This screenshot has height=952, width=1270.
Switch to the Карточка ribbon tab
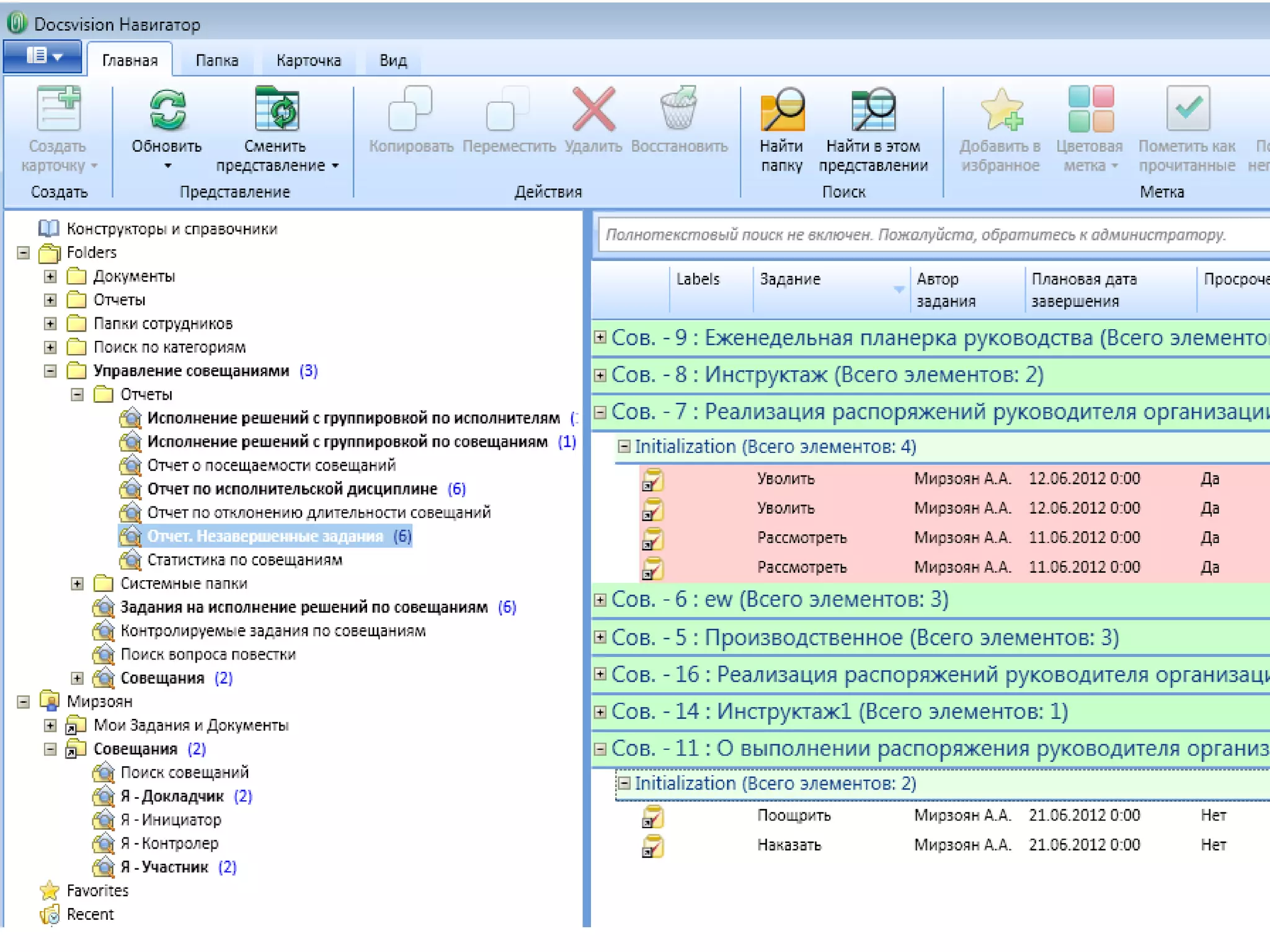point(308,61)
